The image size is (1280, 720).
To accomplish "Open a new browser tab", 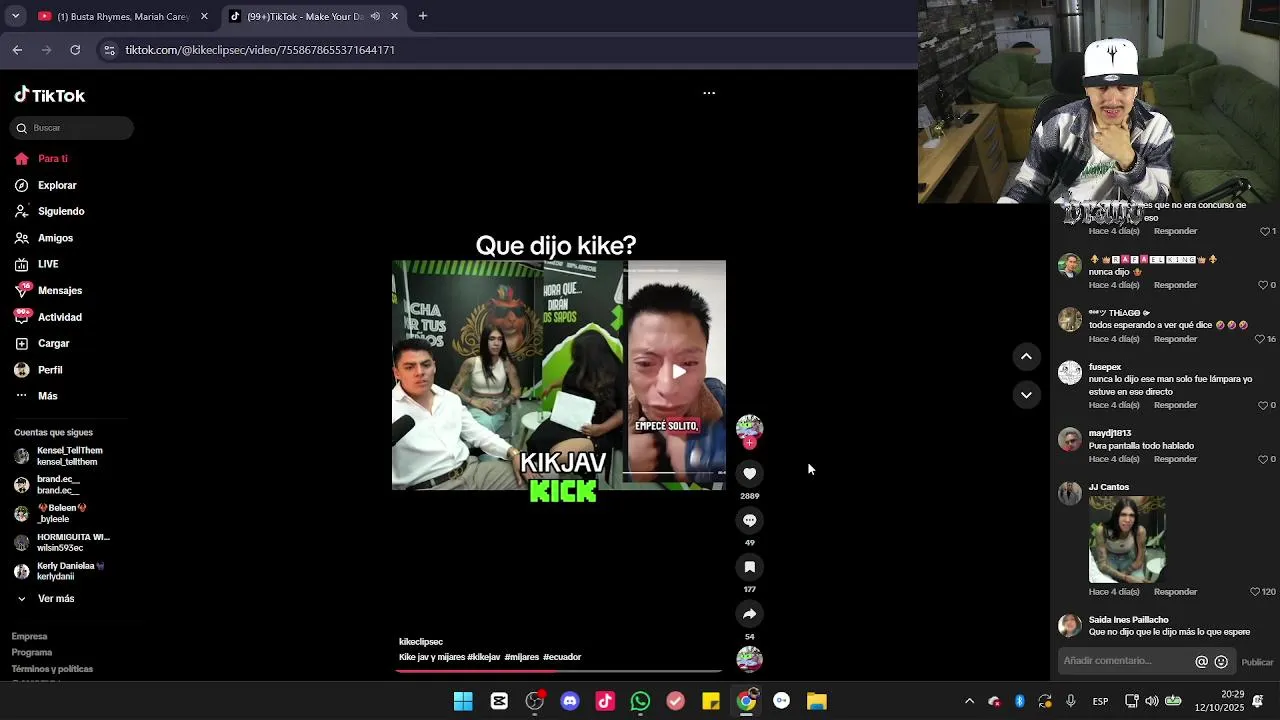I will pyautogui.click(x=423, y=16).
